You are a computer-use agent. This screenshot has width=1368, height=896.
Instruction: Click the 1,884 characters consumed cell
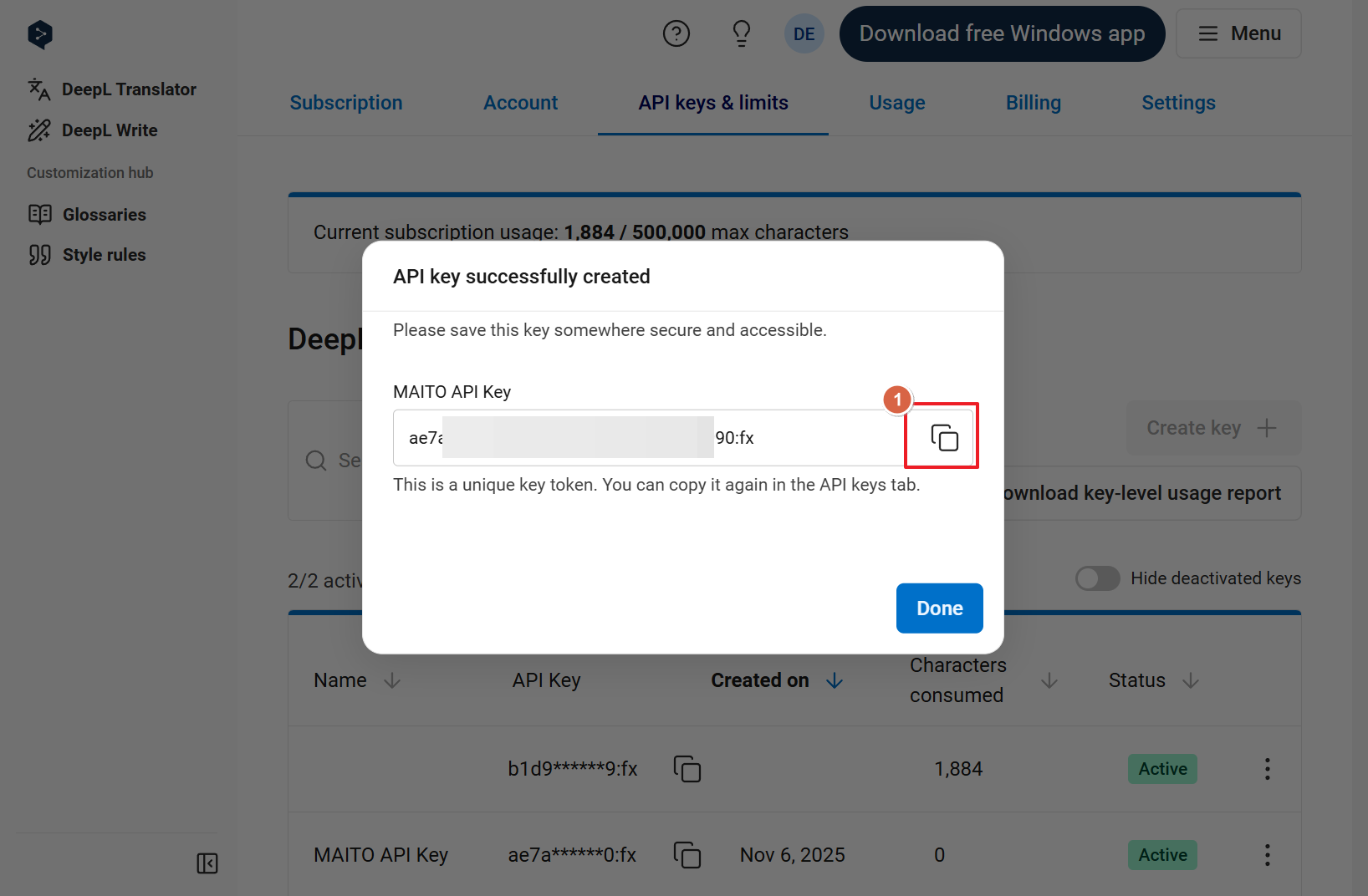coord(958,769)
